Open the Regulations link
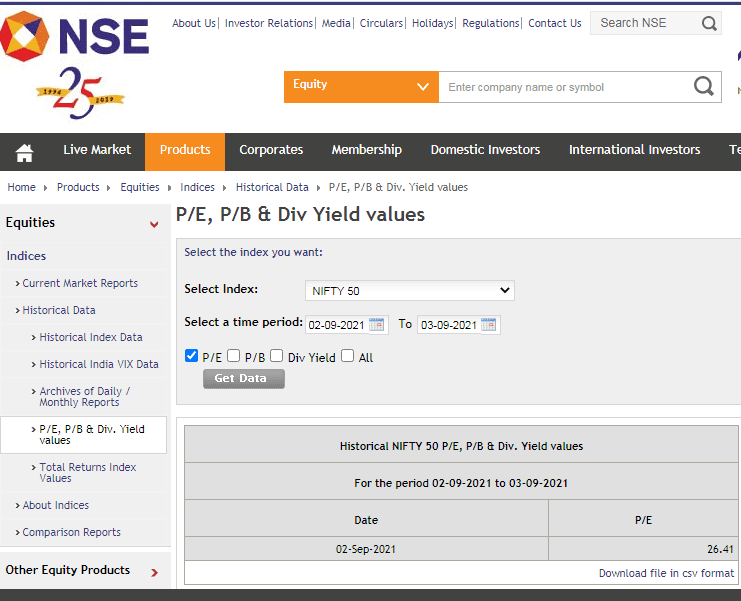Viewport: 741px width, 601px height. pos(491,23)
